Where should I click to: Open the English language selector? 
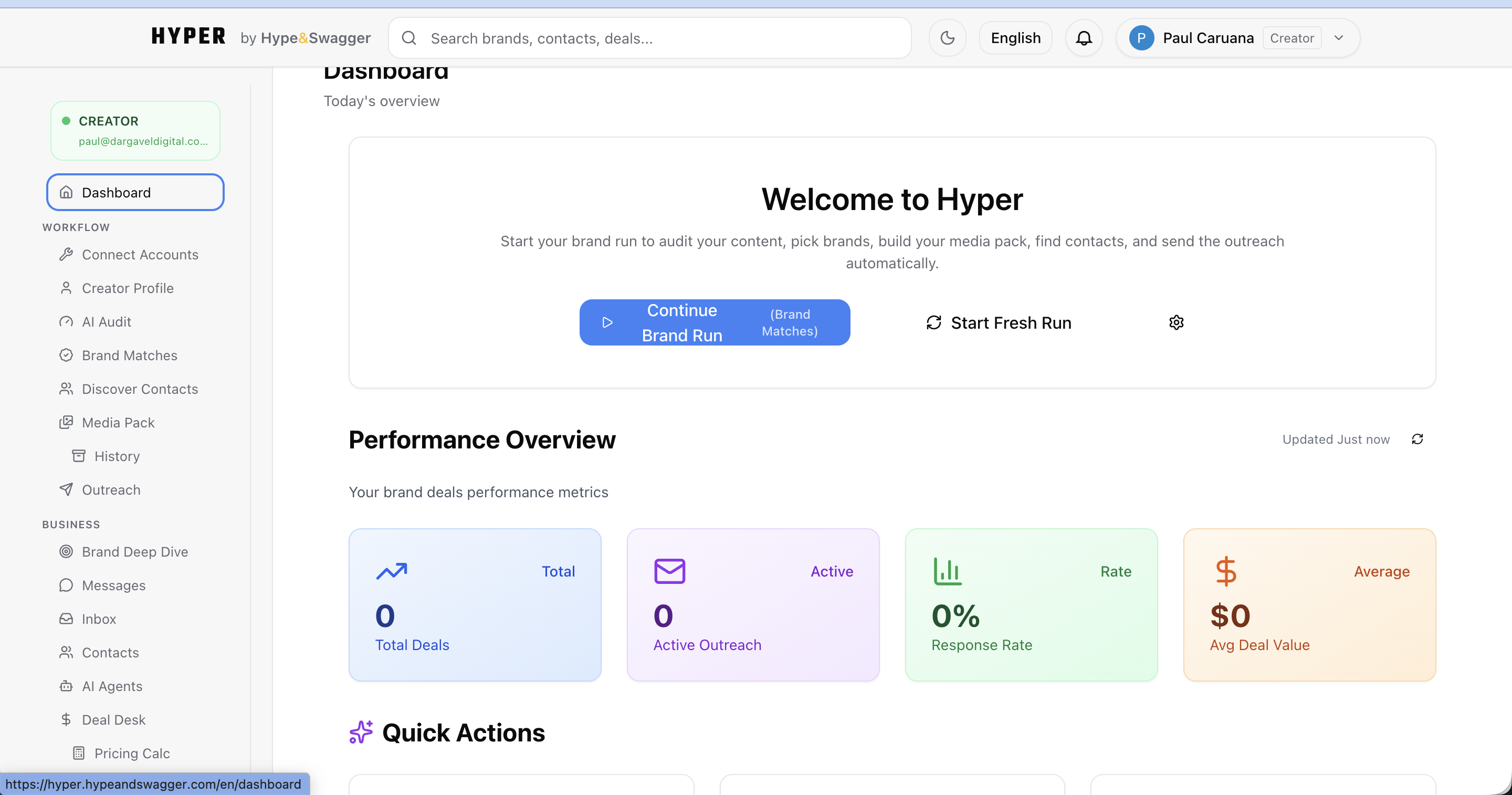[1015, 38]
